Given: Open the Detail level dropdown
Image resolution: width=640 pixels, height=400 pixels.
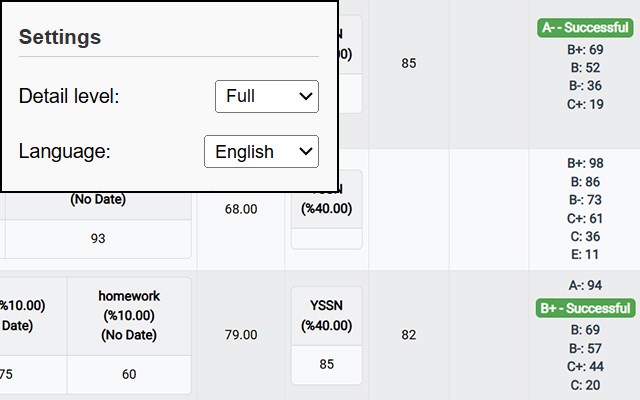Looking at the screenshot, I should click(267, 96).
